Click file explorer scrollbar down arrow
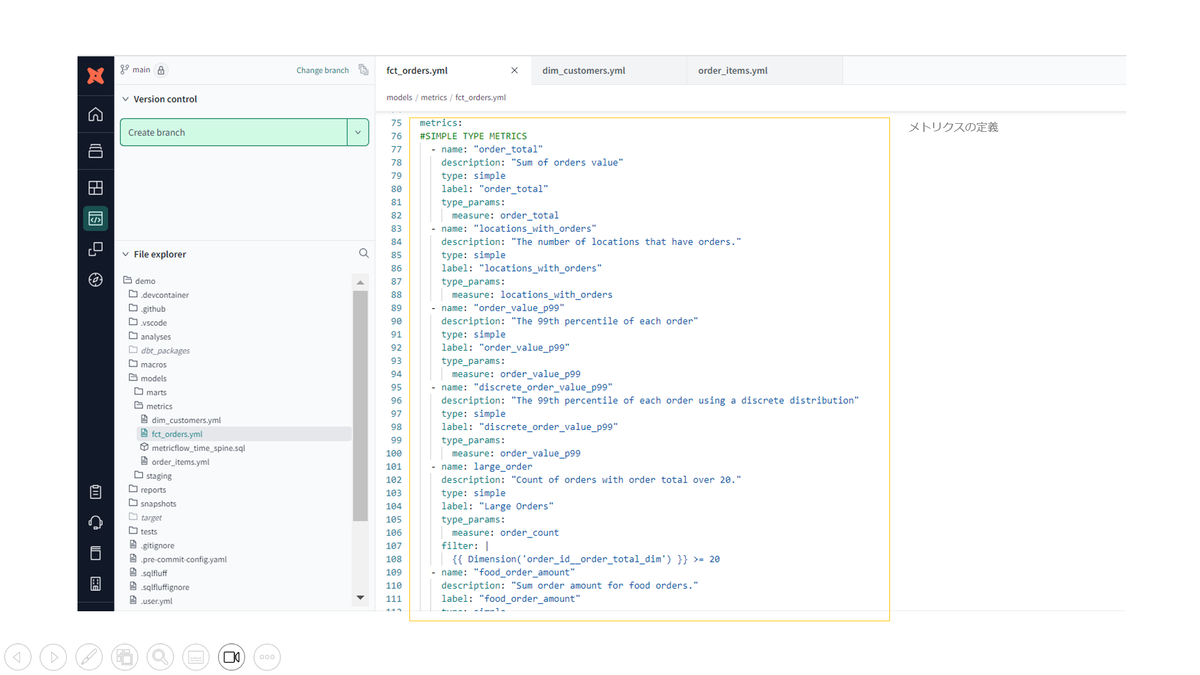1200x675 pixels. 360,597
